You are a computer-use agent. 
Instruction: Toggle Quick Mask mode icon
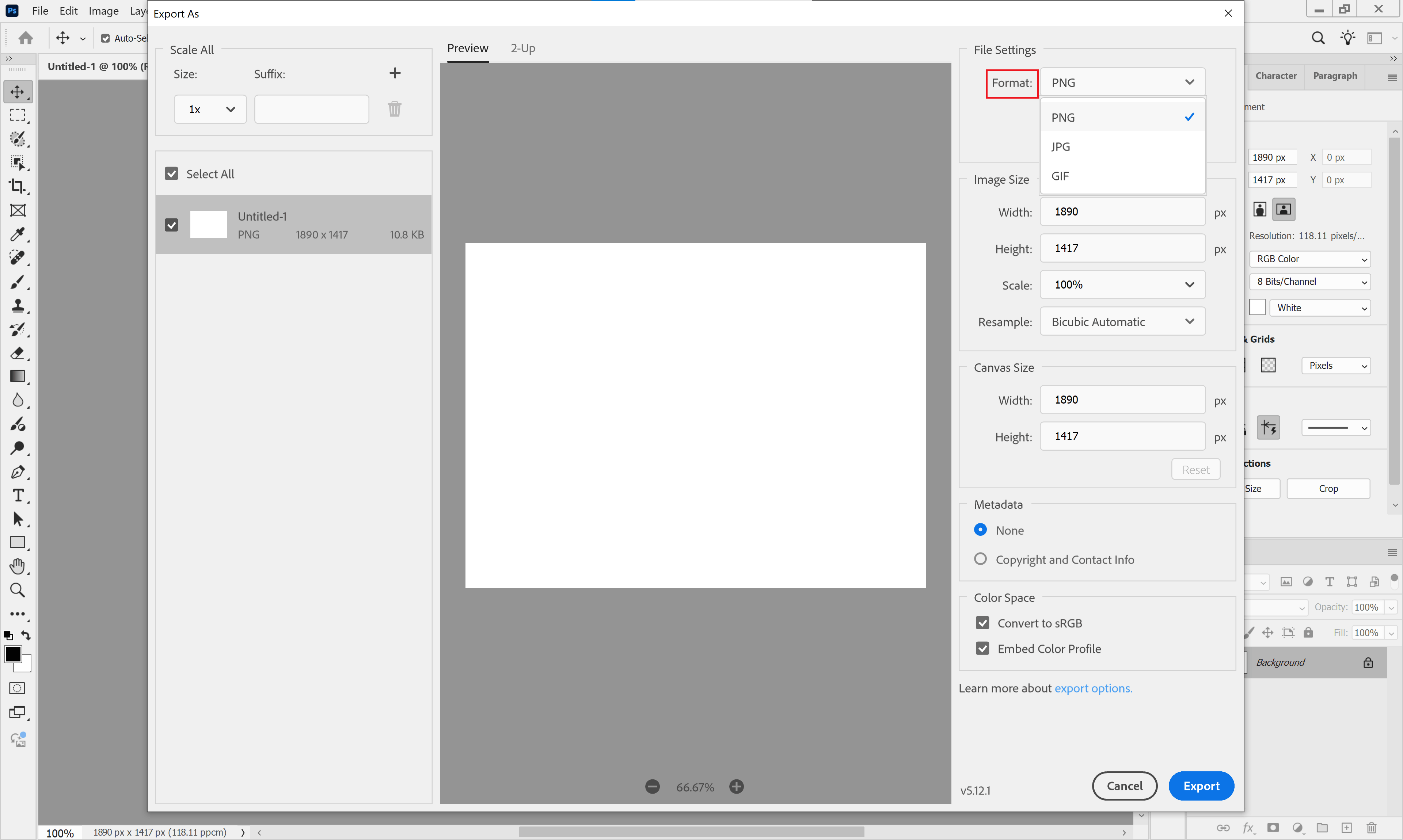point(18,688)
